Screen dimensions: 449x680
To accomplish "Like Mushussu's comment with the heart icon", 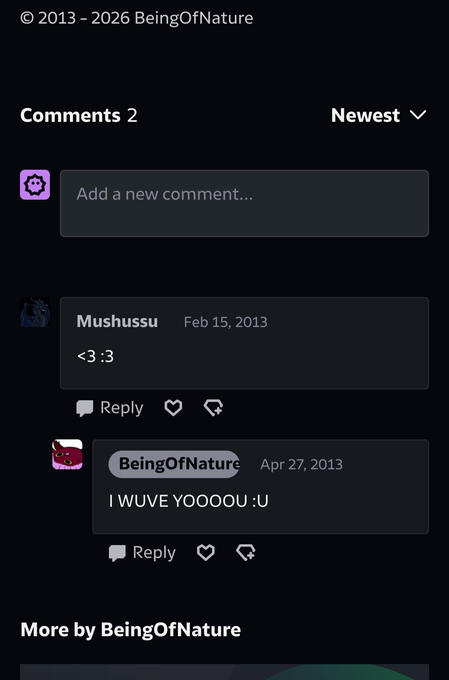I will tap(173, 408).
